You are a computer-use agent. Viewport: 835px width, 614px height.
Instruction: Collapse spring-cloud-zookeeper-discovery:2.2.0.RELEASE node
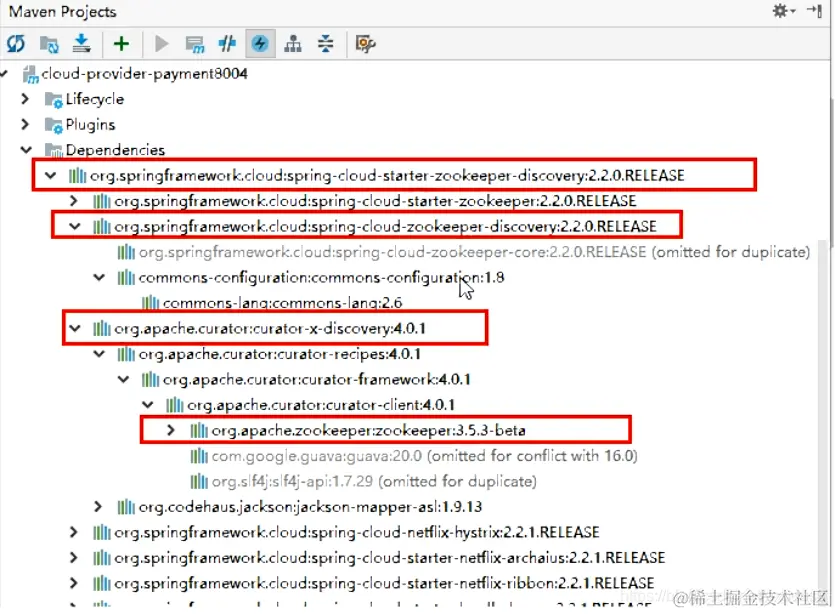[75, 226]
